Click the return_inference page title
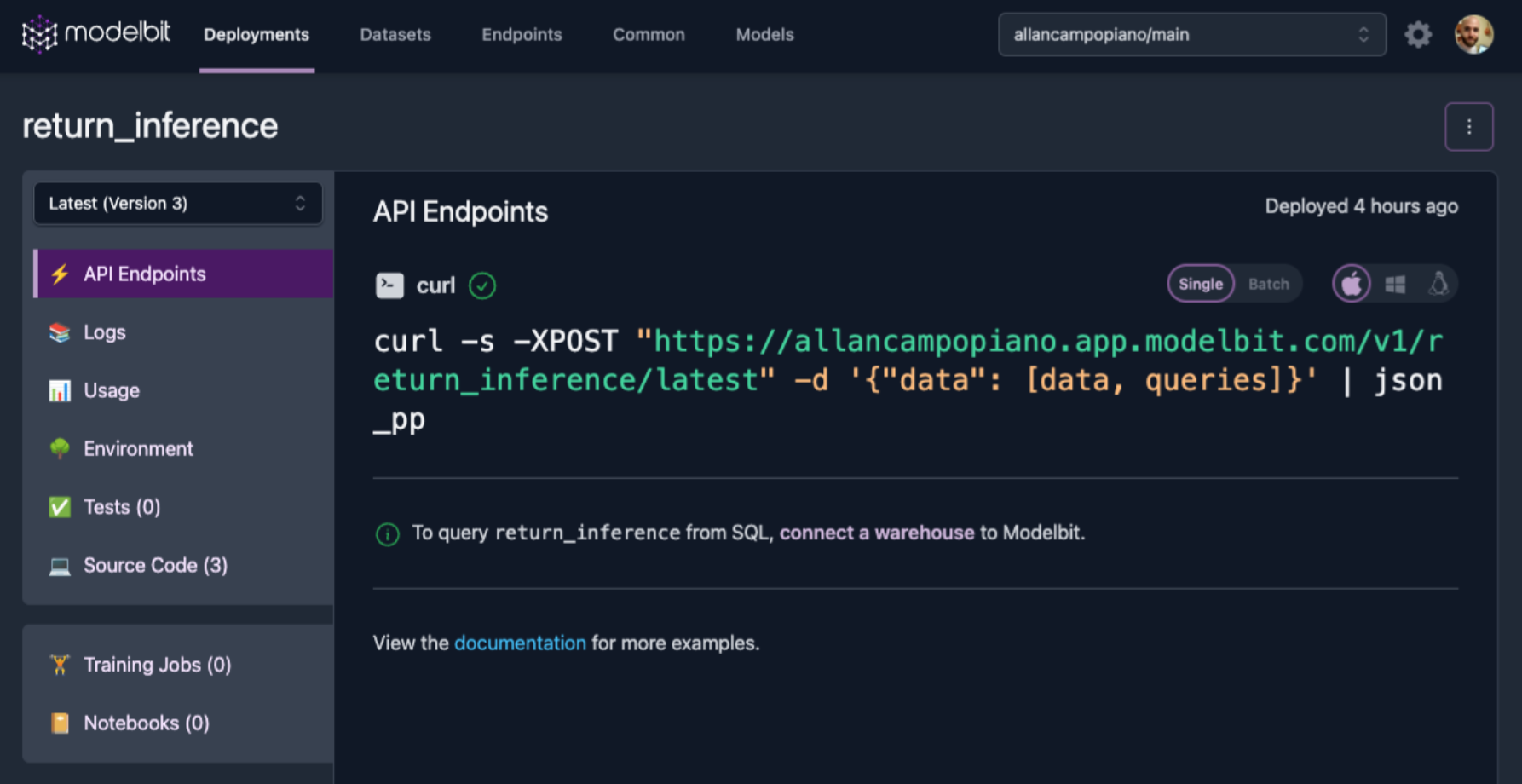1522x784 pixels. point(150,126)
